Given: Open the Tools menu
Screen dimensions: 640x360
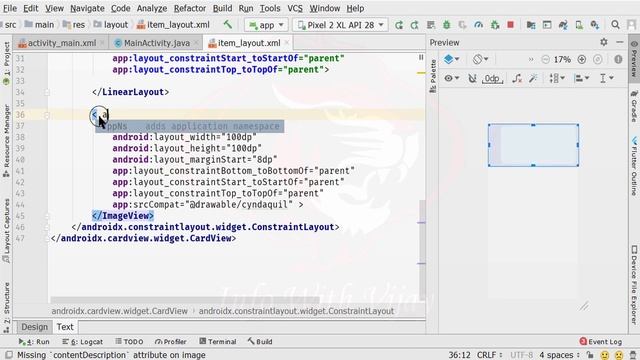Looking at the screenshot, I should coord(270,8).
